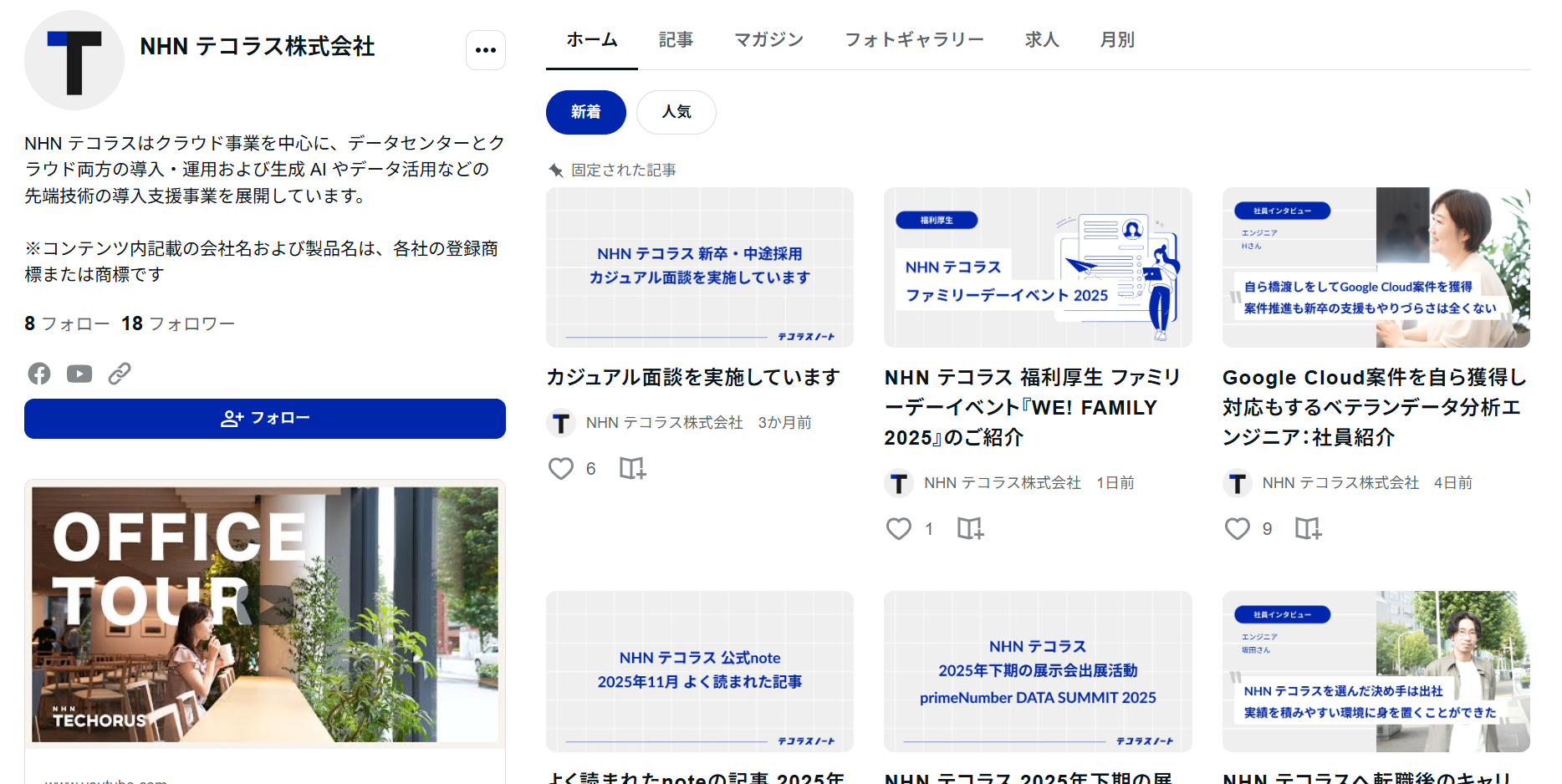Viewport: 1562px width, 784px height.
Task: Add Google Cloud article to magazine
Action: click(1308, 528)
